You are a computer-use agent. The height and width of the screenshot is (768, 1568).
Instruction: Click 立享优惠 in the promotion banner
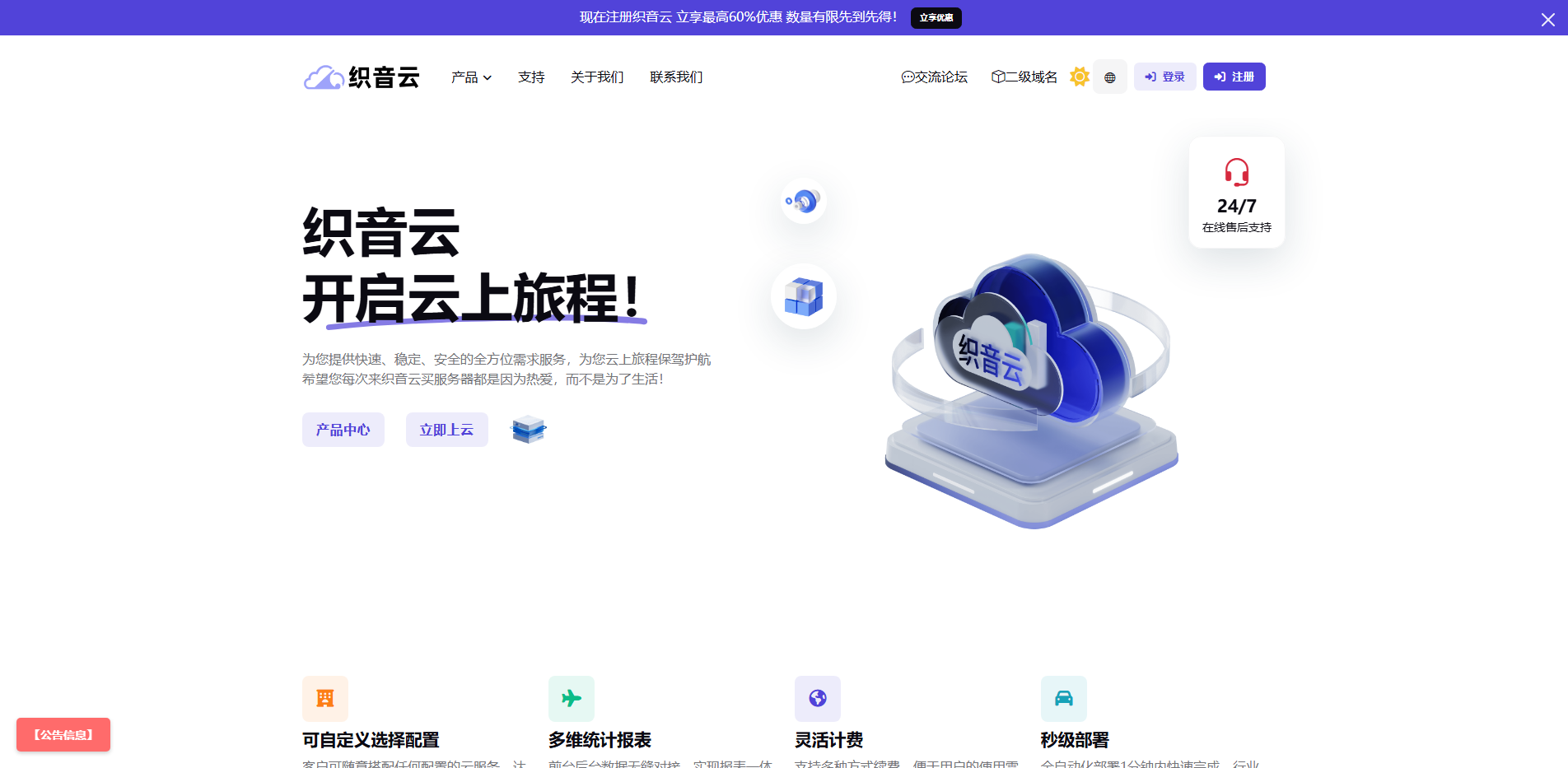coord(936,17)
